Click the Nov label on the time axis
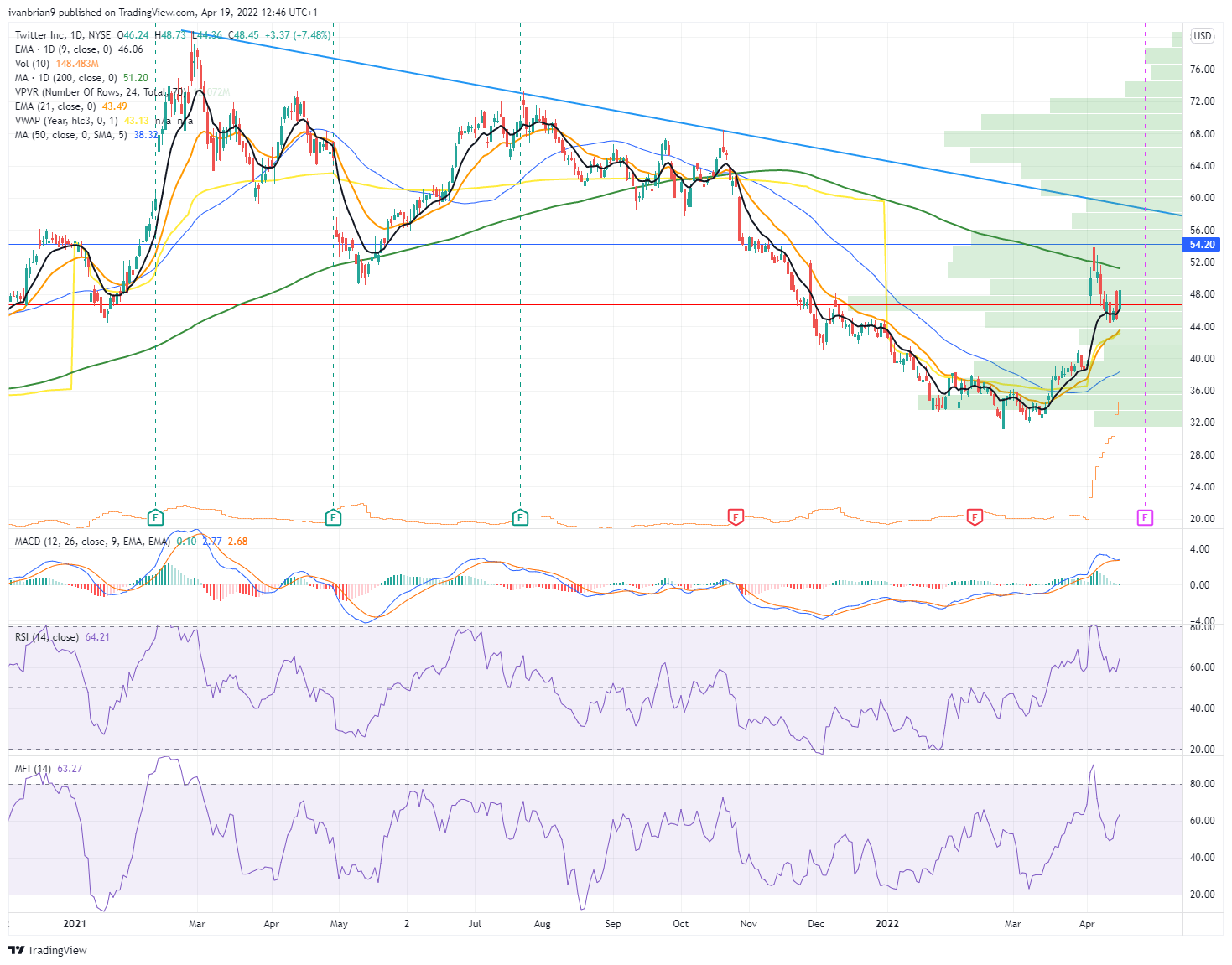This screenshot has height=965, width=1232. tap(748, 924)
